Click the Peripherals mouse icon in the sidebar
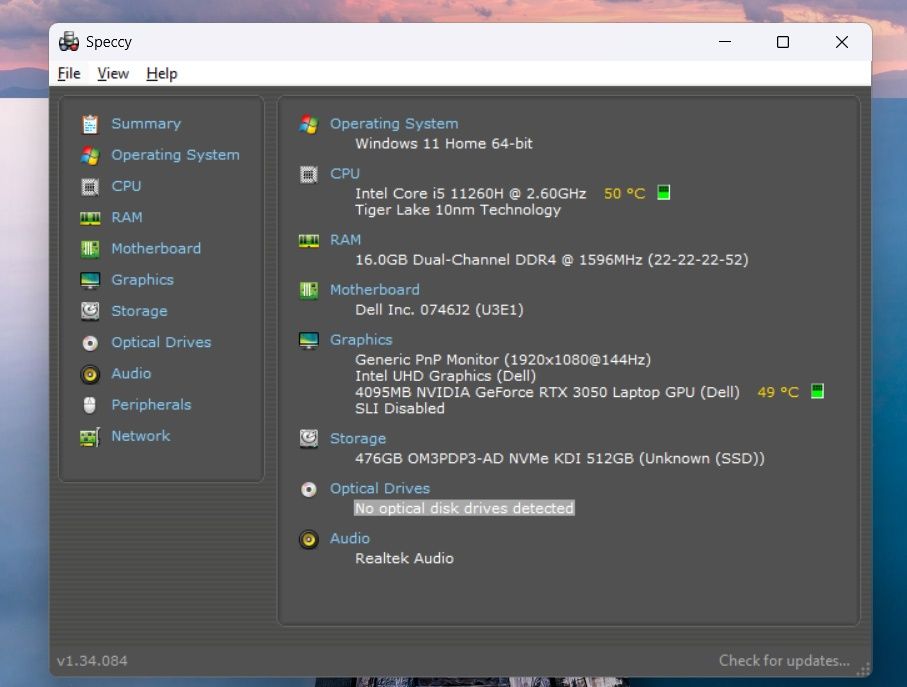This screenshot has height=687, width=907. [90, 405]
